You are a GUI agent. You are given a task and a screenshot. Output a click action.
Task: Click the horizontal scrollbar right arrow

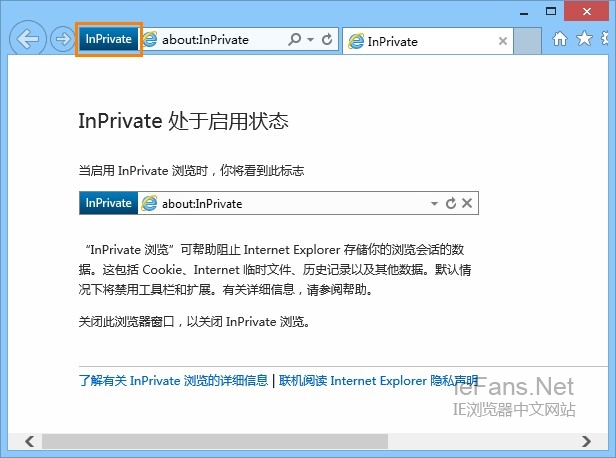click(586, 441)
